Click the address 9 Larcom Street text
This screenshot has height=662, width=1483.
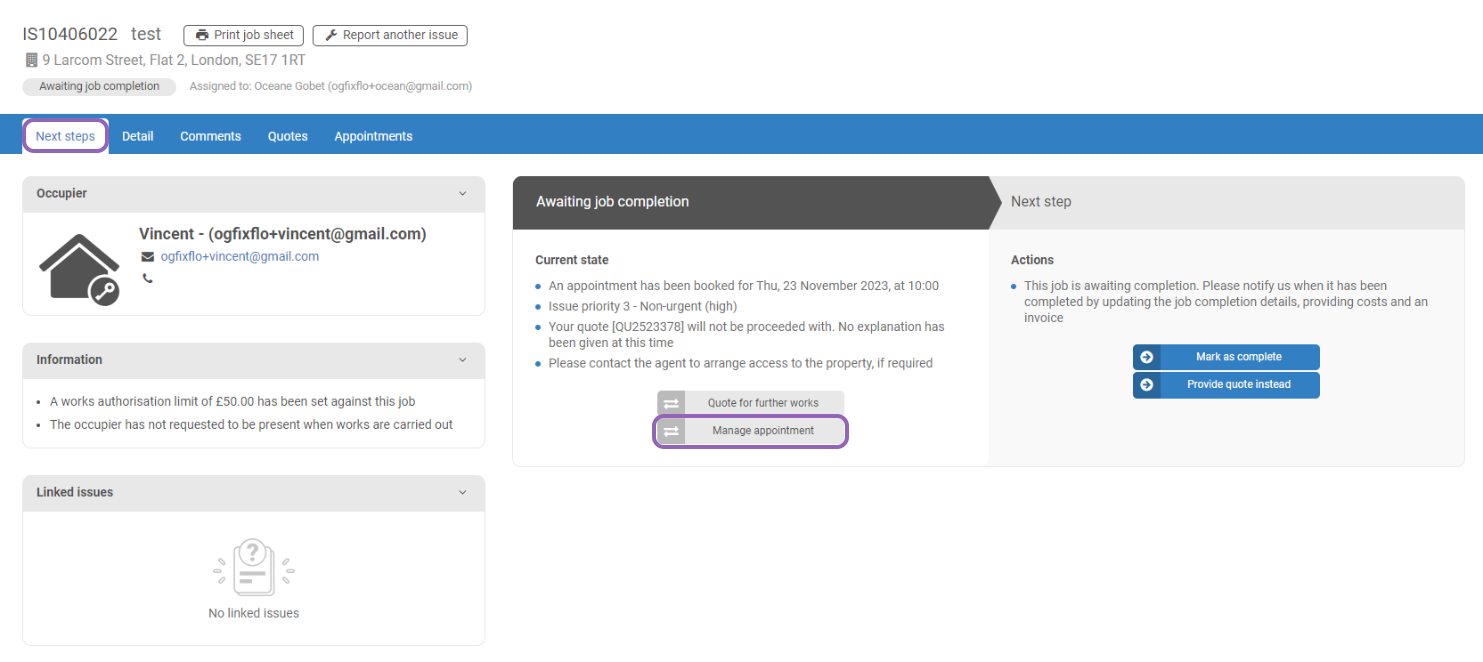pos(174,60)
